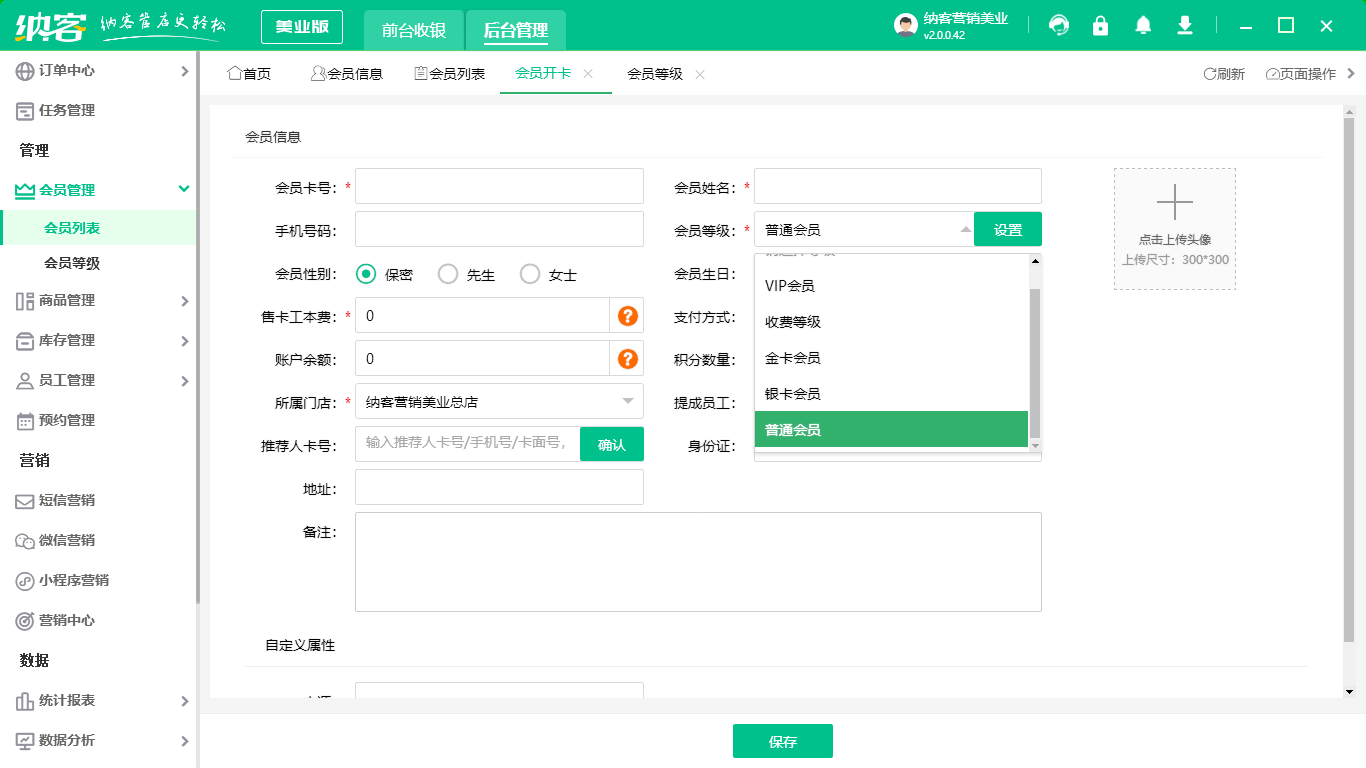Switch to the 会员等级 tab
Screen dimensions: 1366x768
pyautogui.click(x=655, y=74)
